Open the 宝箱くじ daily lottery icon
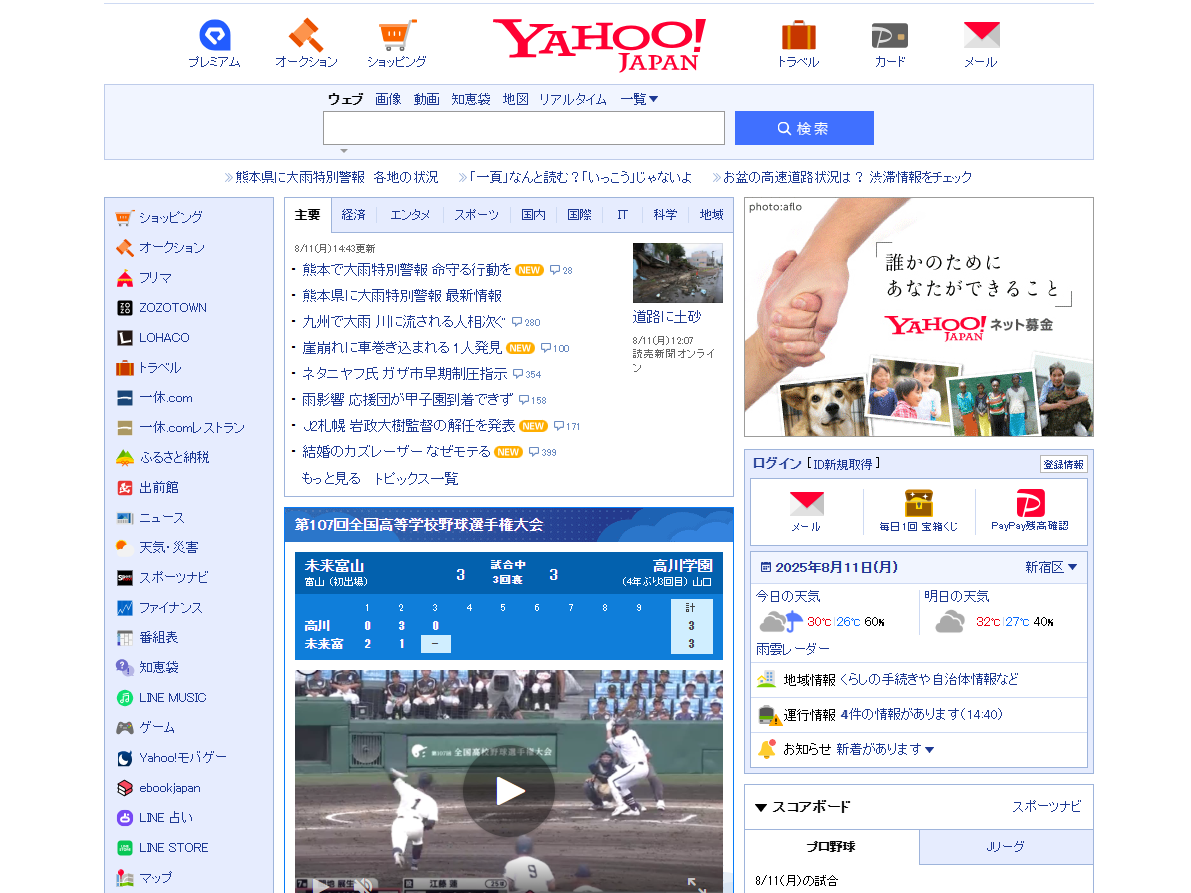This screenshot has width=1191, height=893. [921, 510]
